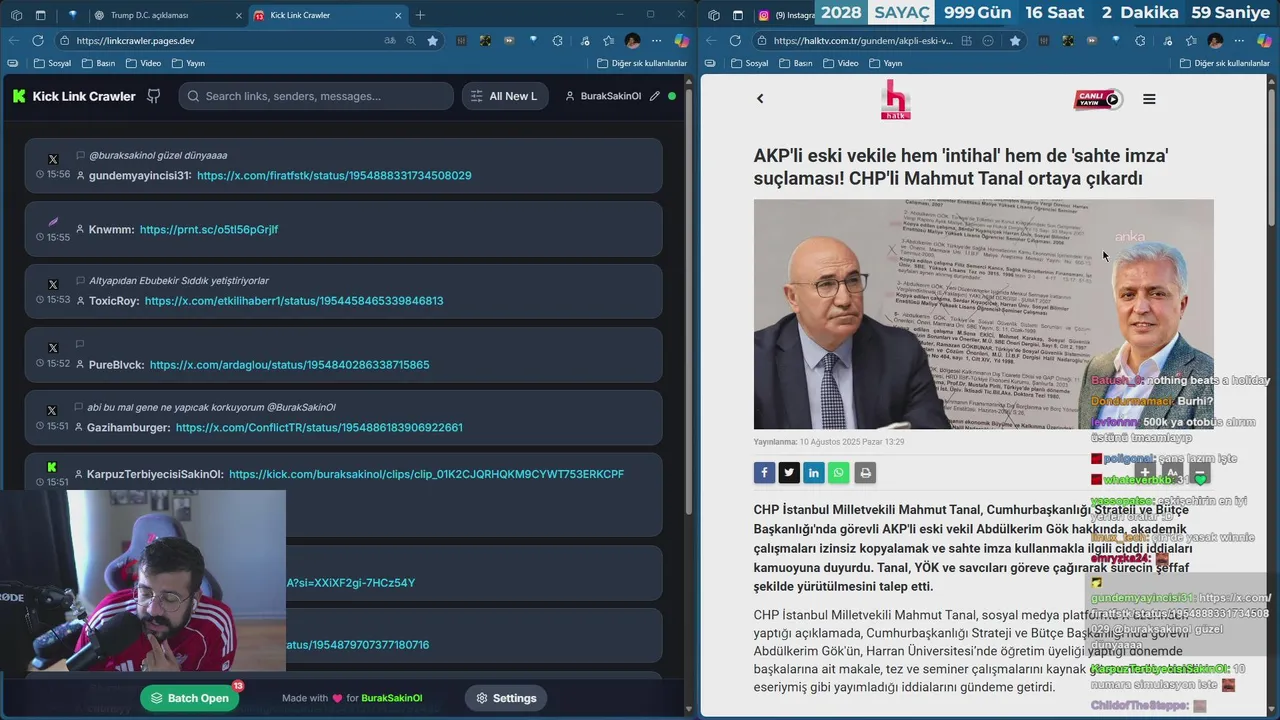Open GitHub icon next to Kick Link Crawler
1280x720 pixels.
(154, 96)
